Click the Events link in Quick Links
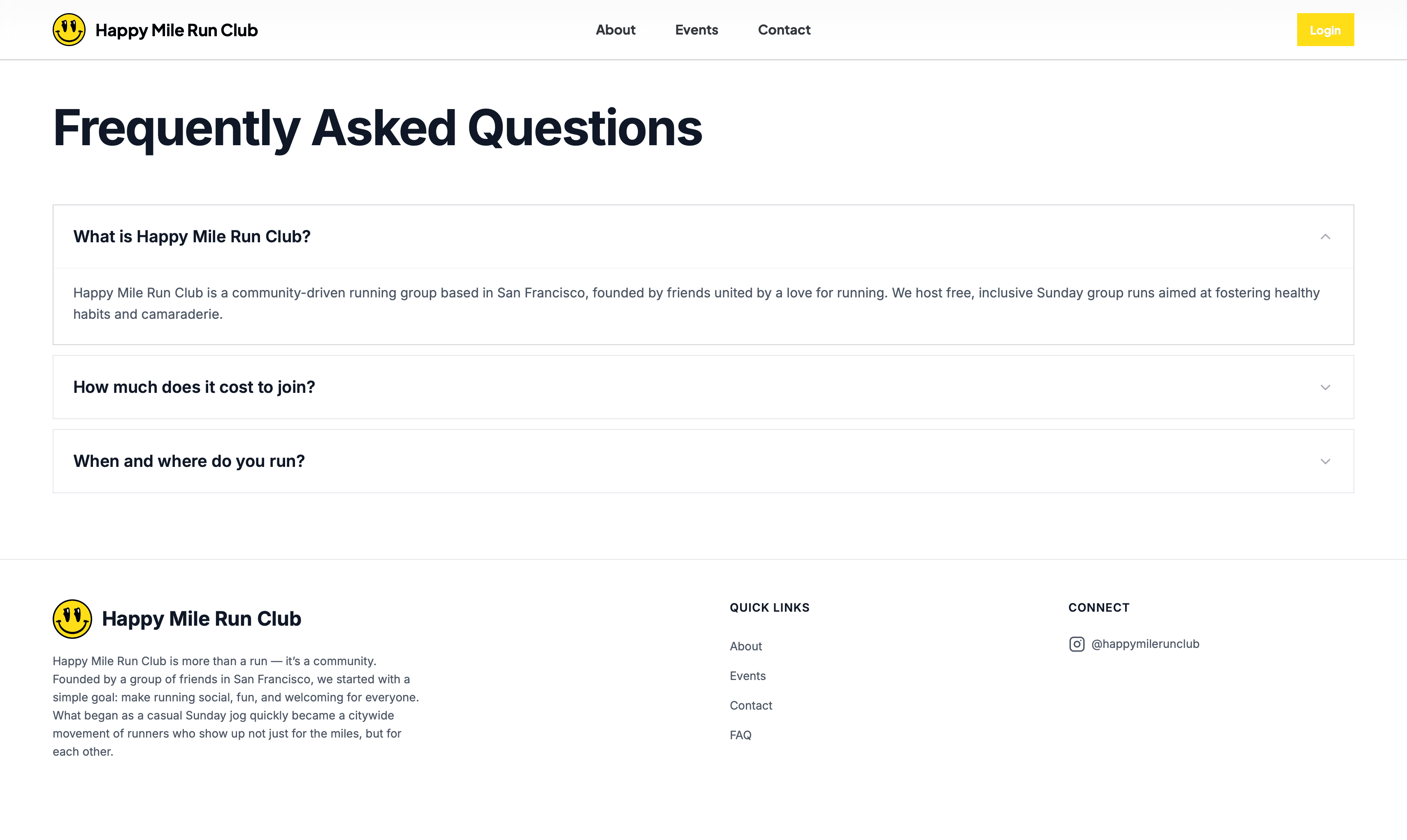The image size is (1407, 840). click(x=747, y=676)
